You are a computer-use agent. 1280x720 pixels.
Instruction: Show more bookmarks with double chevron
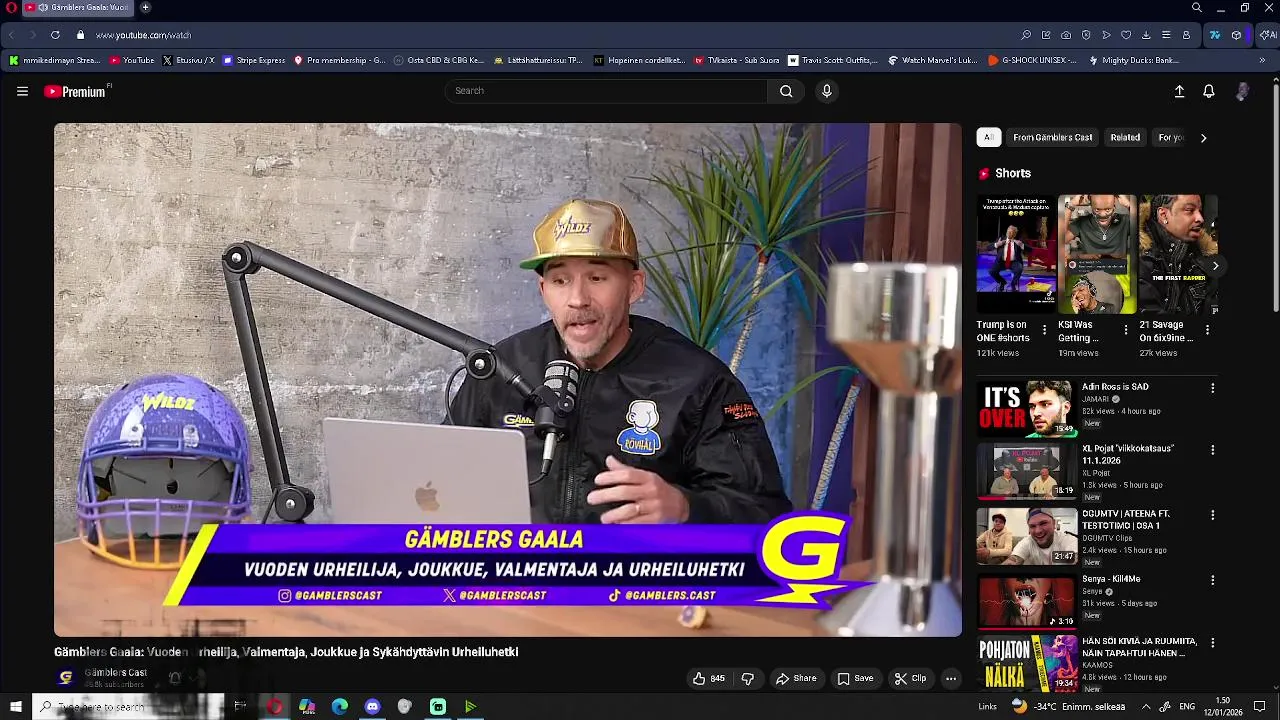point(1262,60)
